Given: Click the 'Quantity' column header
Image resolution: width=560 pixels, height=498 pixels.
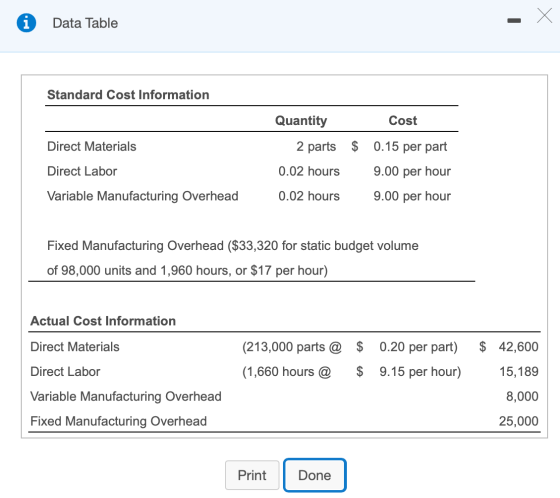Looking at the screenshot, I should click(301, 120).
